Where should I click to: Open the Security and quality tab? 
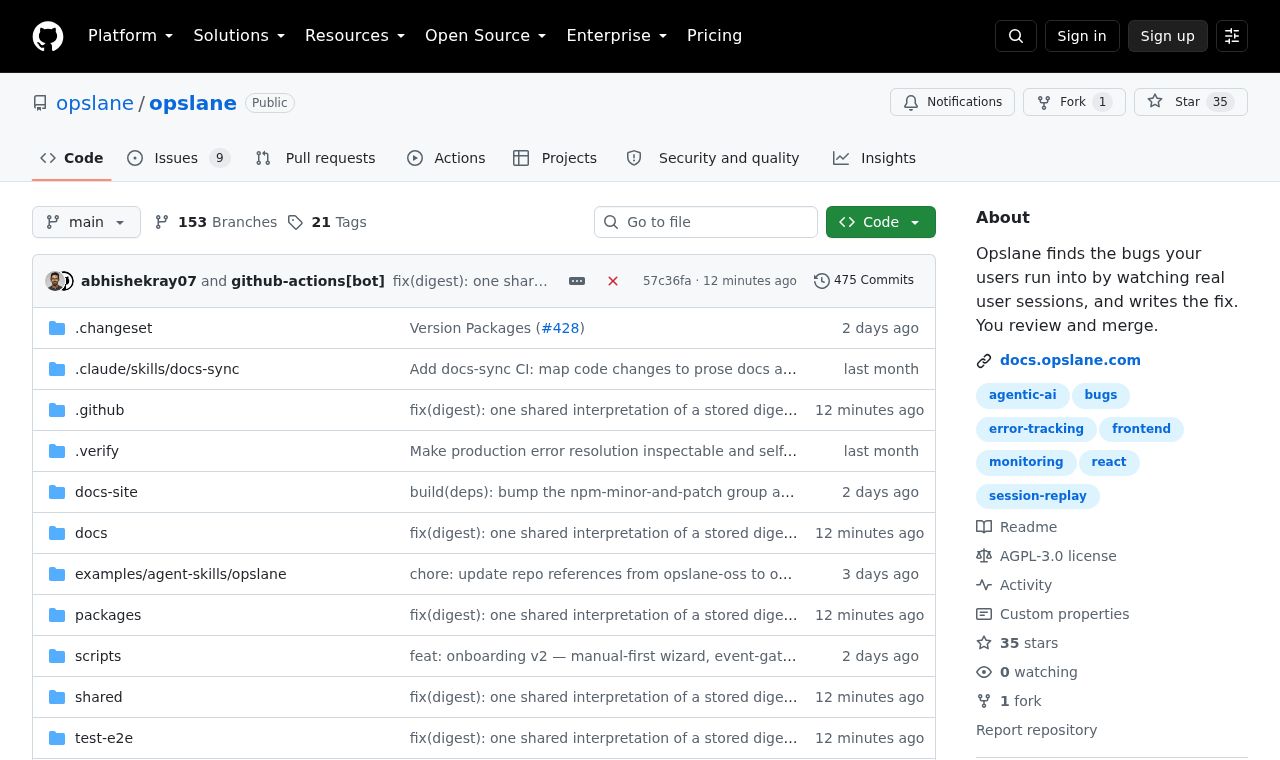(x=713, y=158)
